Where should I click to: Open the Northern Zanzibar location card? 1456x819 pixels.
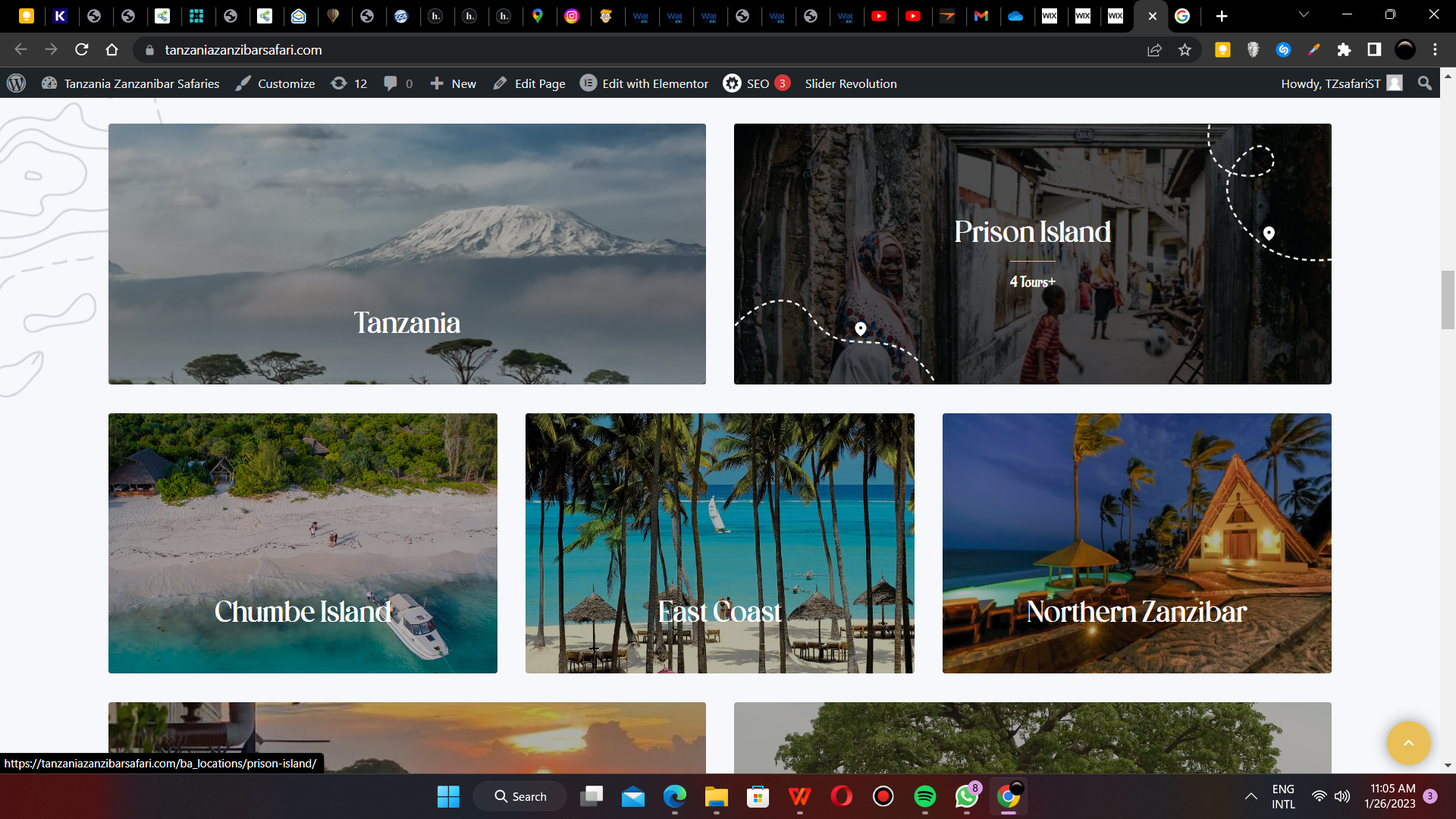tap(1136, 543)
